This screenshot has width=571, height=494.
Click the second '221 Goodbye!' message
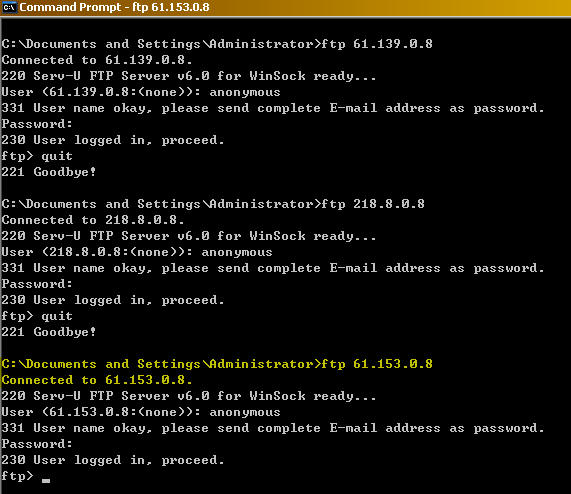coord(49,332)
